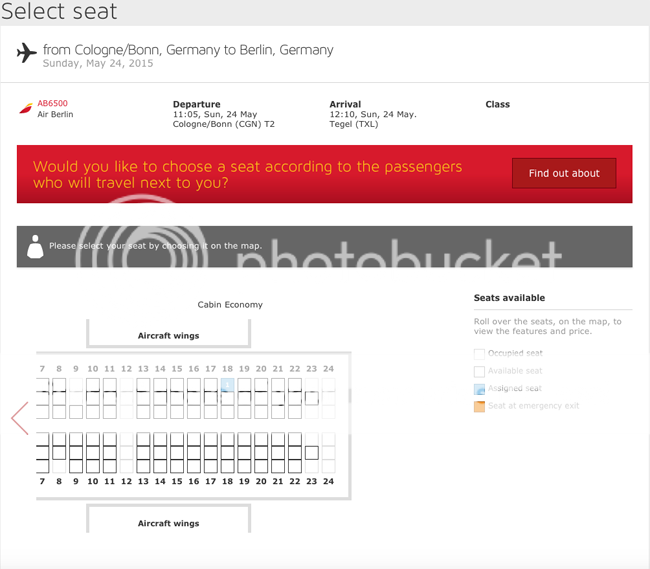Choose the outlined seat in upper row 23
The image size is (650, 569).
(x=312, y=398)
